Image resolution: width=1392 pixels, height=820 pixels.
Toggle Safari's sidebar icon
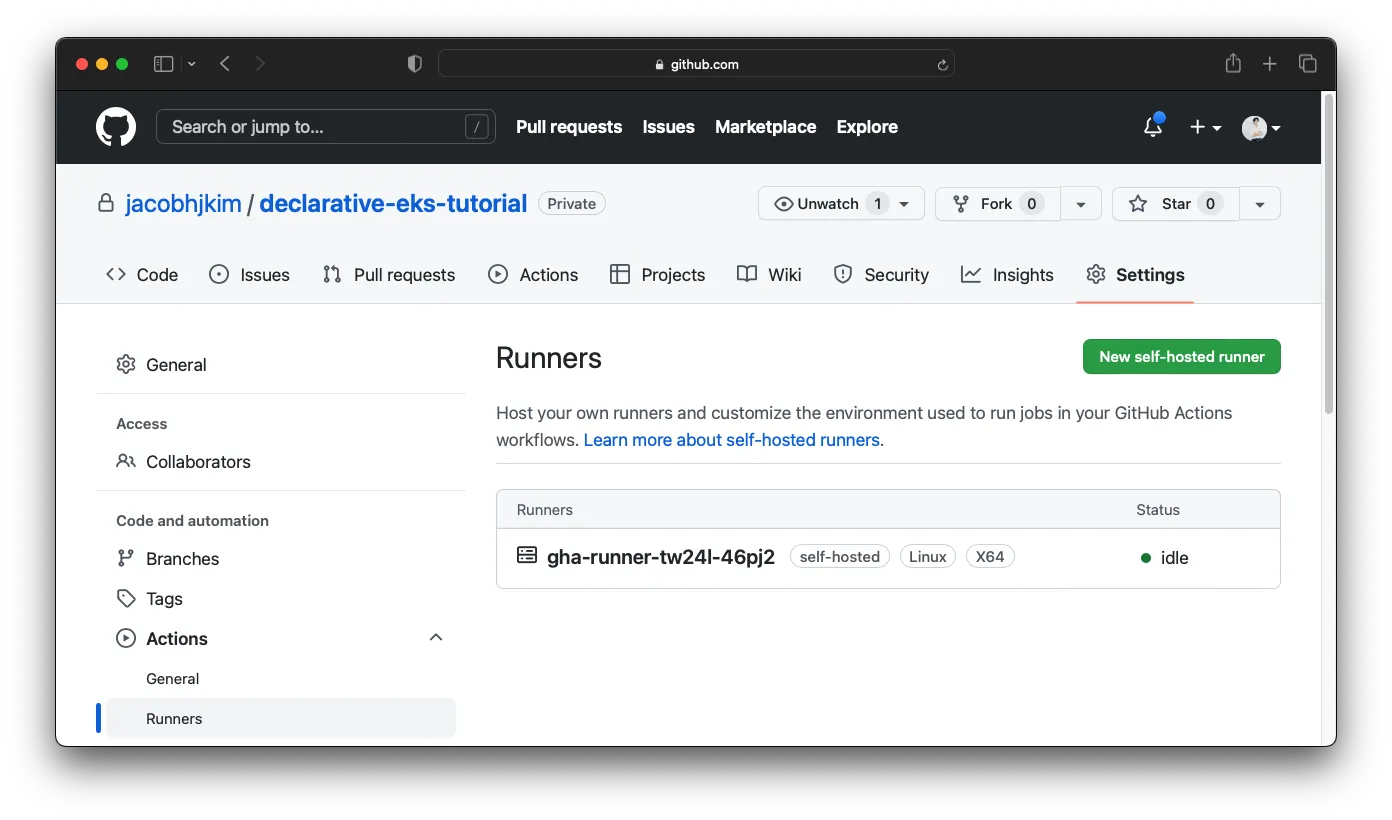click(x=162, y=63)
